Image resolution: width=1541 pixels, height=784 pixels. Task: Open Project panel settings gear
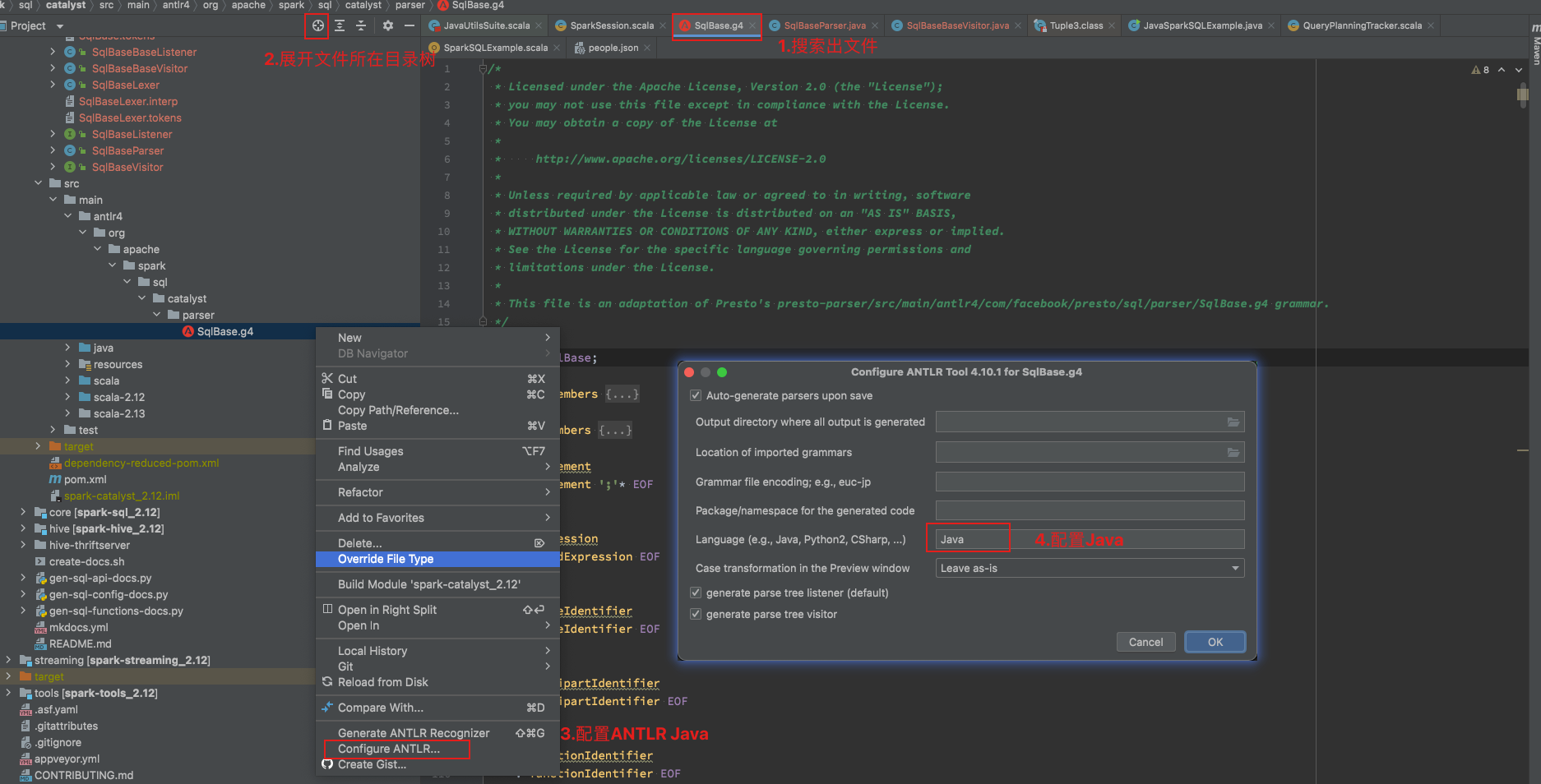(388, 25)
